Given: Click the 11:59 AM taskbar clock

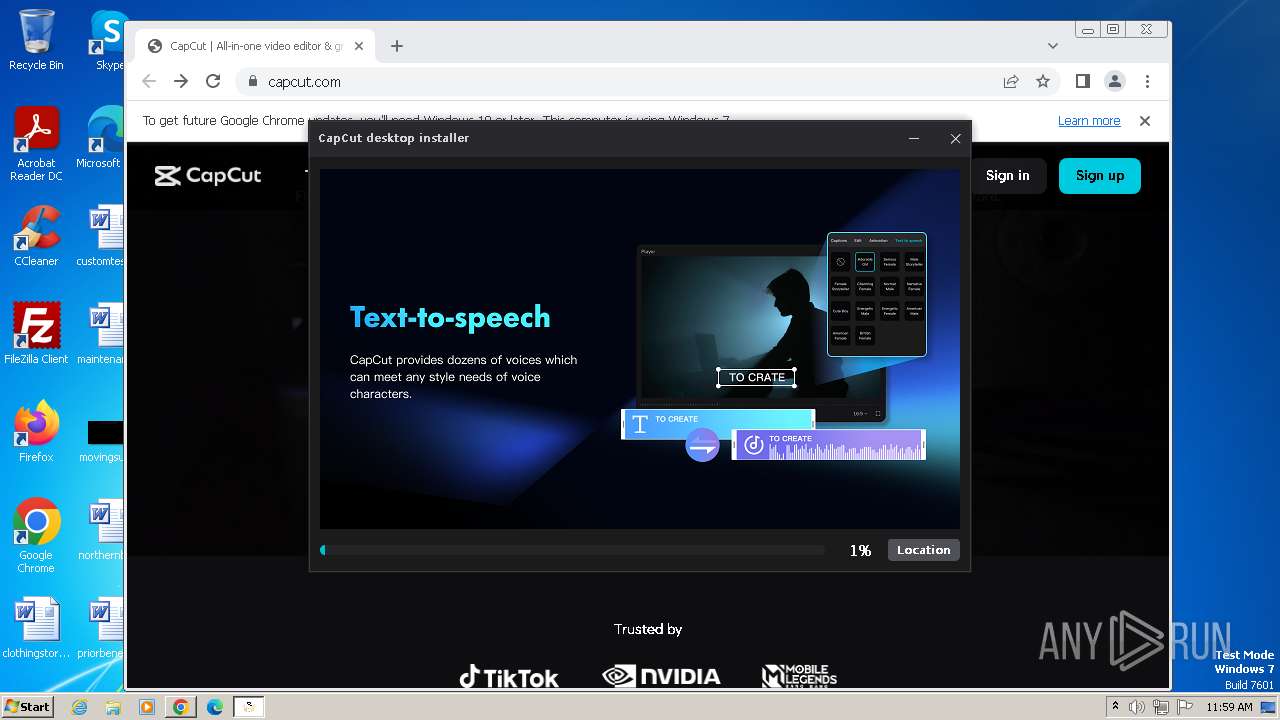Looking at the screenshot, I should point(1229,707).
